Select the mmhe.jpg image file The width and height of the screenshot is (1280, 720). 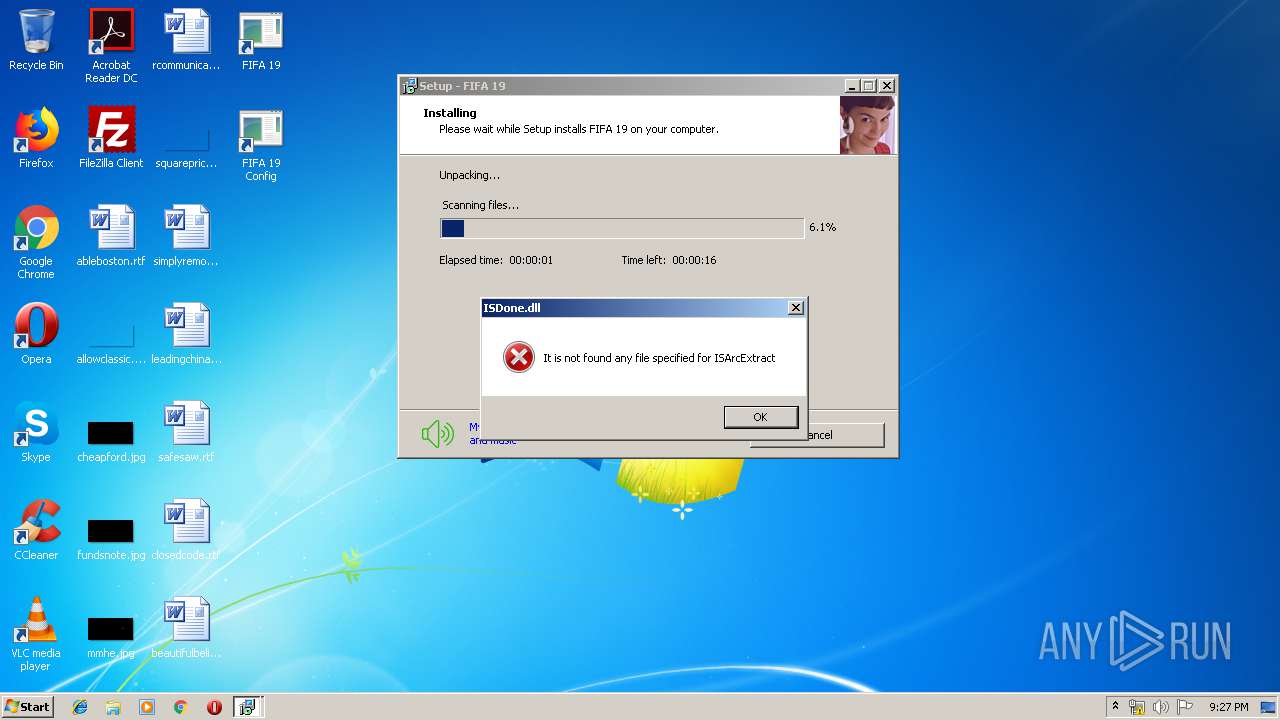click(111, 636)
